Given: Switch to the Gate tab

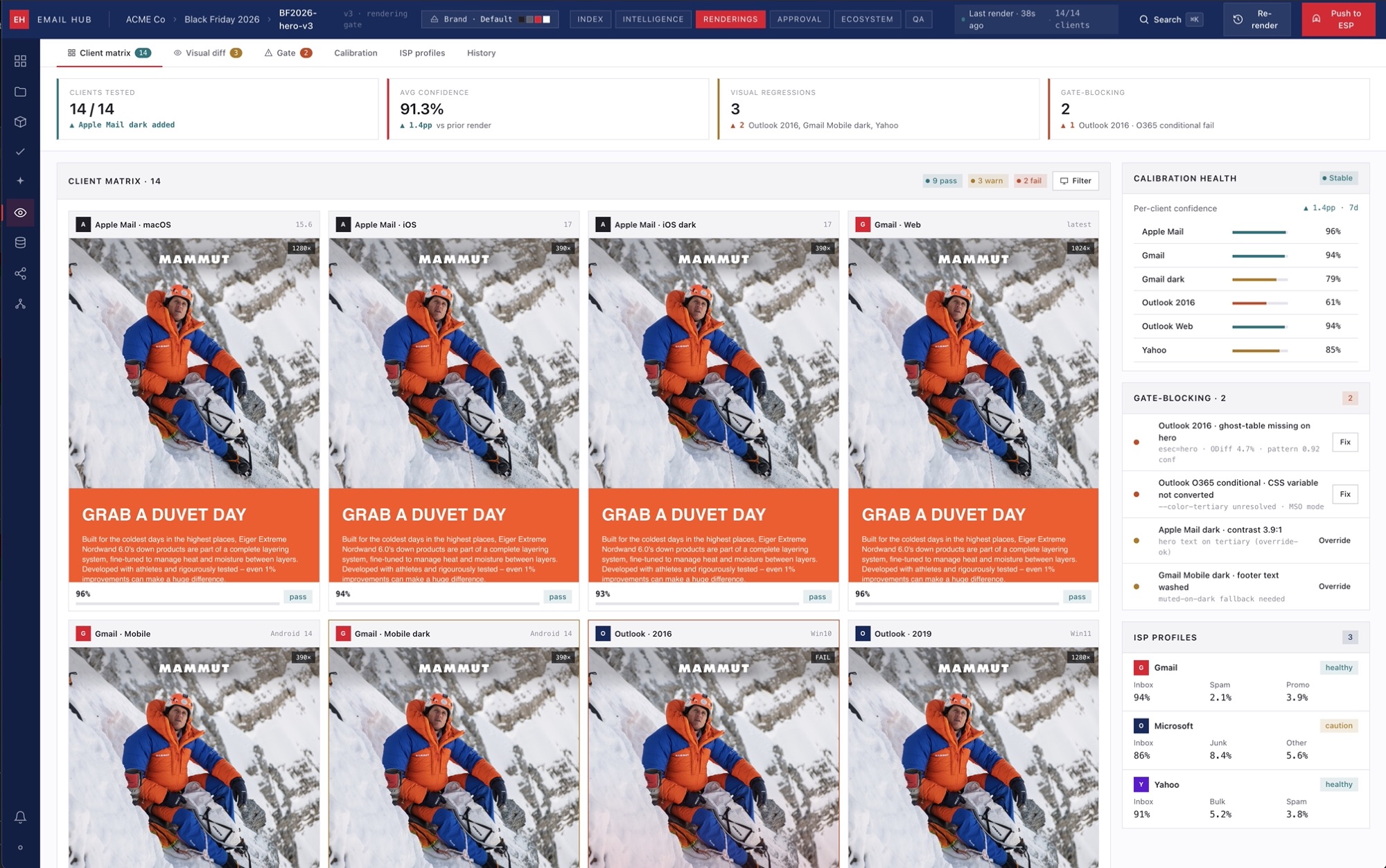Looking at the screenshot, I should click(x=288, y=53).
